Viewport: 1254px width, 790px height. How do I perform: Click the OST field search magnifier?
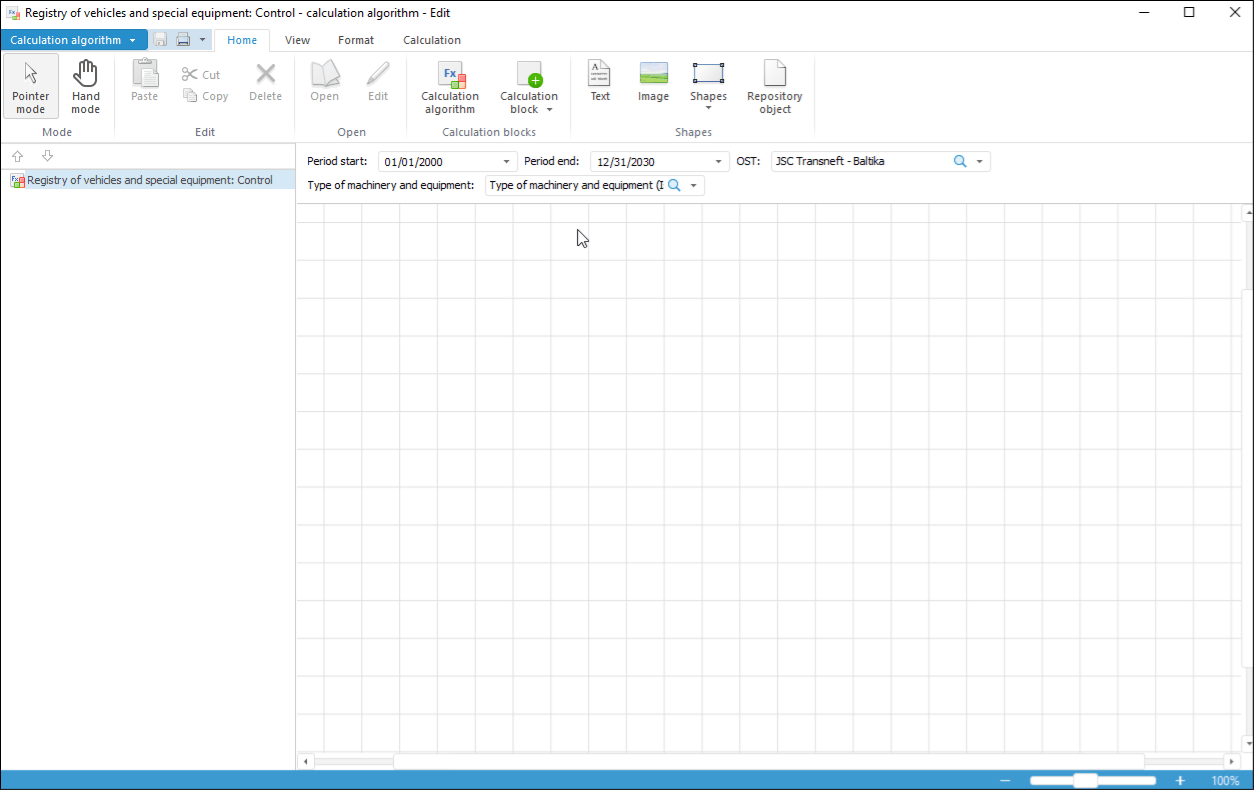point(960,161)
